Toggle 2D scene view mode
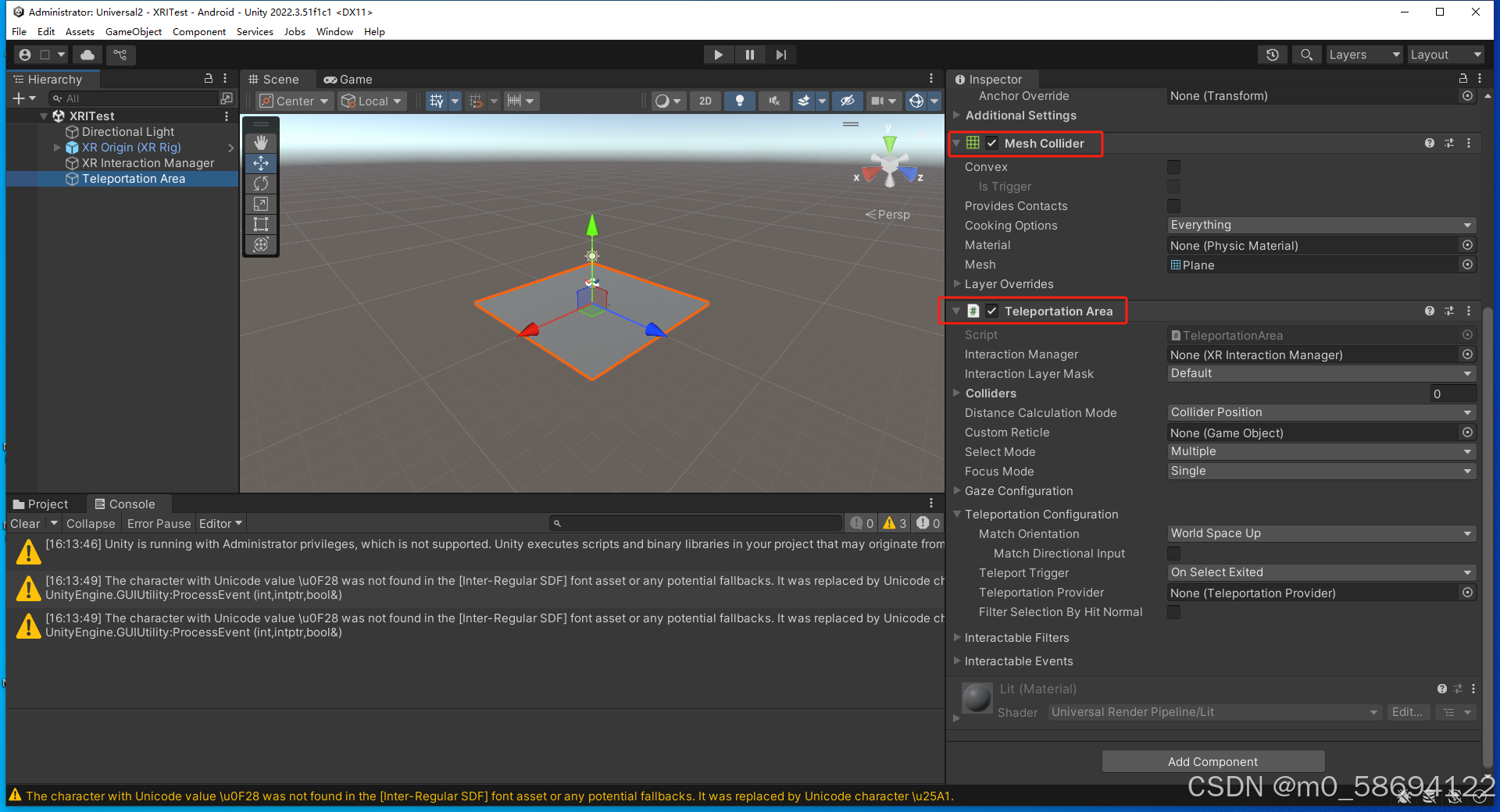Viewport: 1500px width, 812px height. click(x=705, y=101)
